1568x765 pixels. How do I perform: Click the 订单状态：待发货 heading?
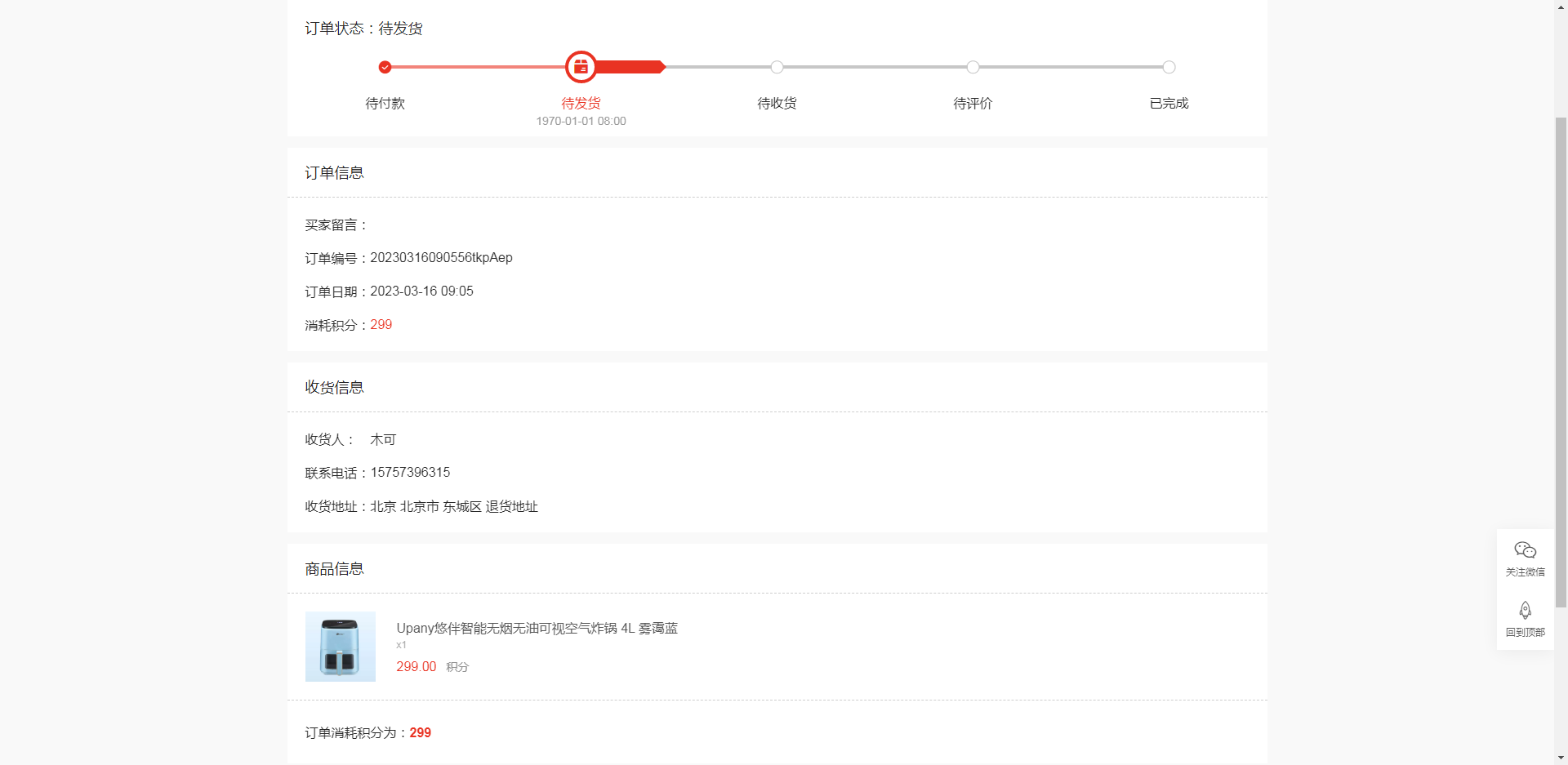coord(364,29)
